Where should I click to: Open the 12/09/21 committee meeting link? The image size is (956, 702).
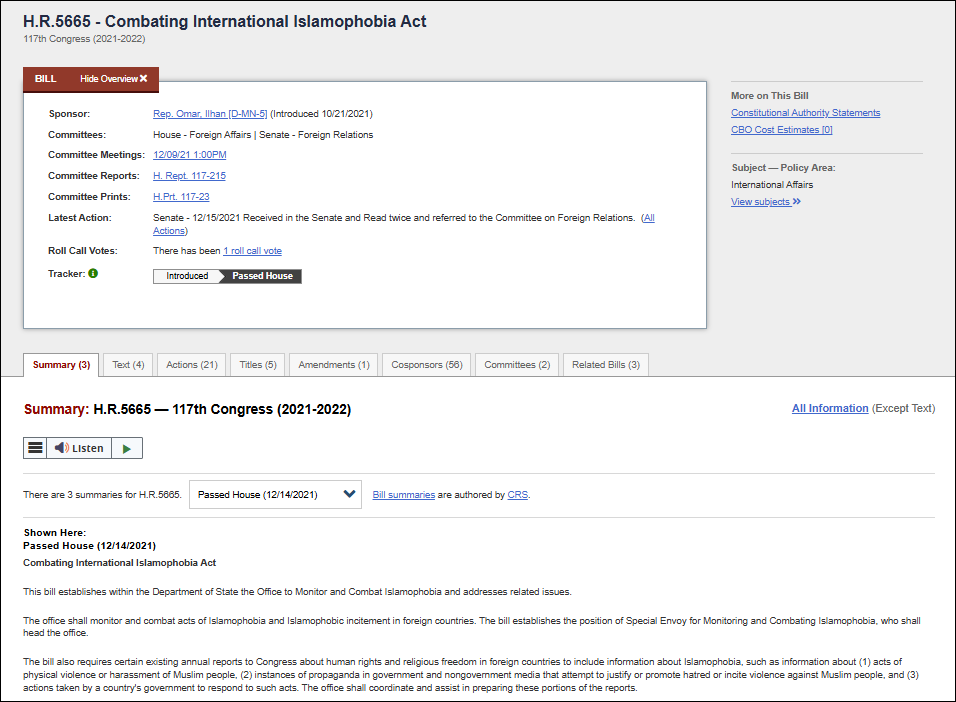(x=189, y=155)
